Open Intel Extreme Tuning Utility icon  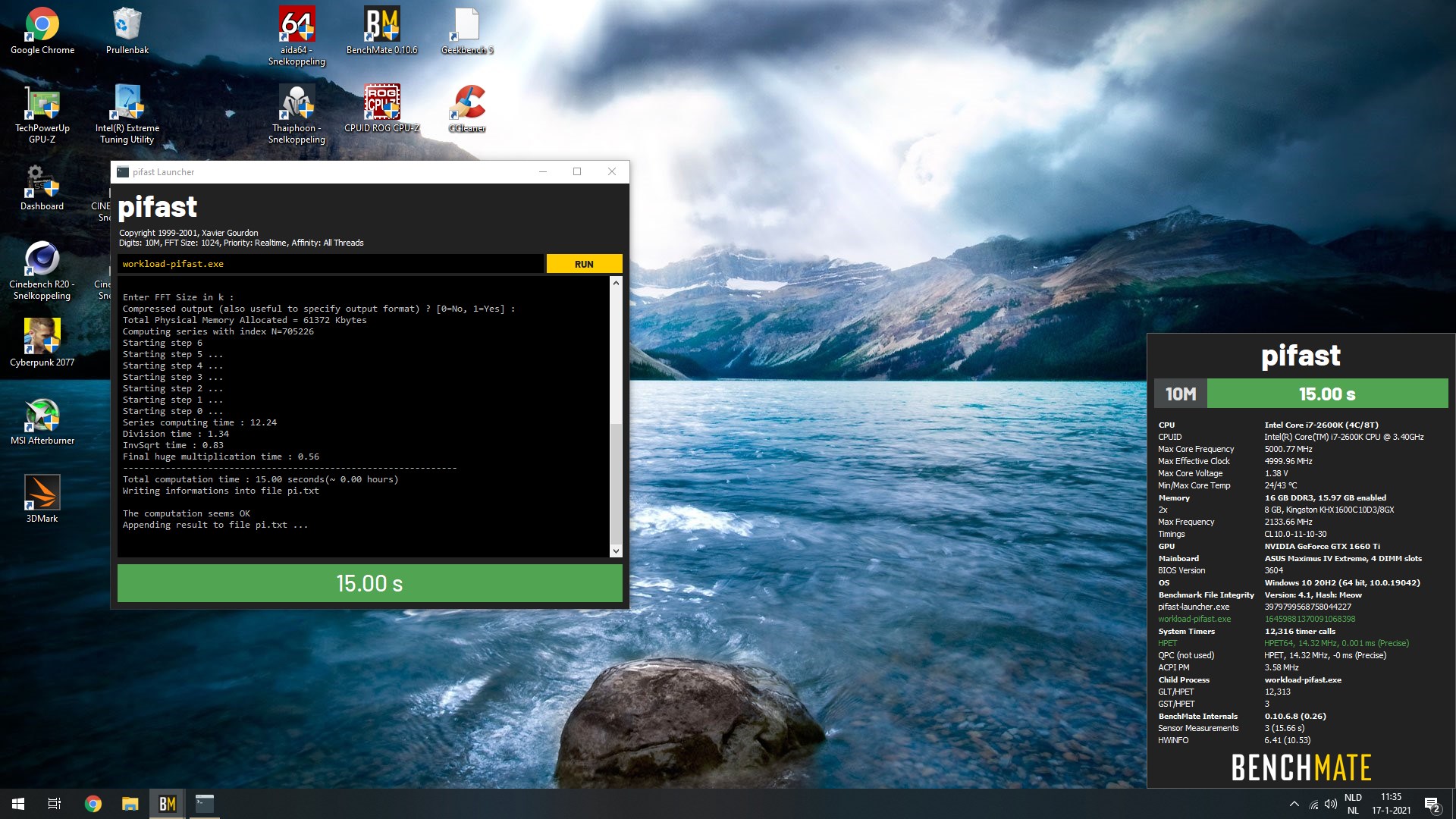click(x=127, y=115)
